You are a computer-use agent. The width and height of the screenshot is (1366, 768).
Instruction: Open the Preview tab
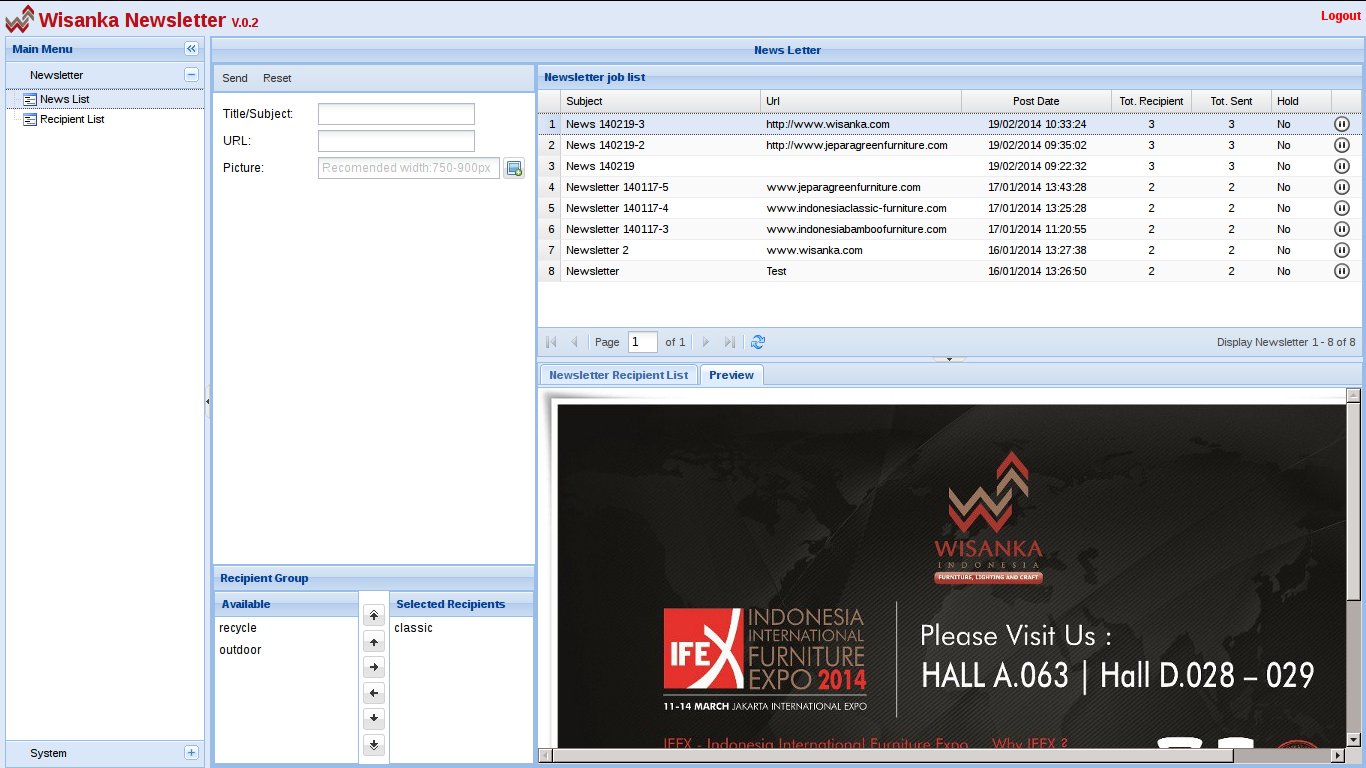coord(731,374)
